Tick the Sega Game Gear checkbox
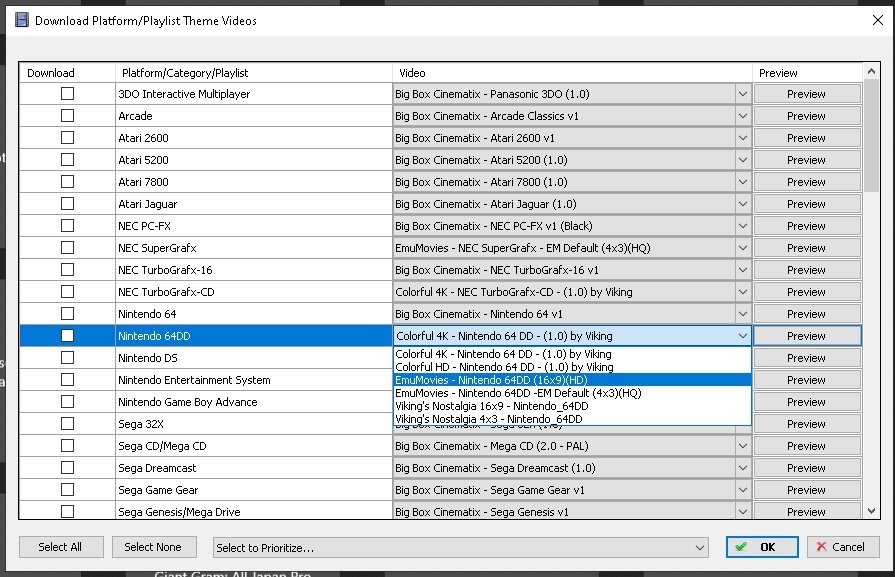Viewport: 895px width, 577px height. tap(67, 490)
